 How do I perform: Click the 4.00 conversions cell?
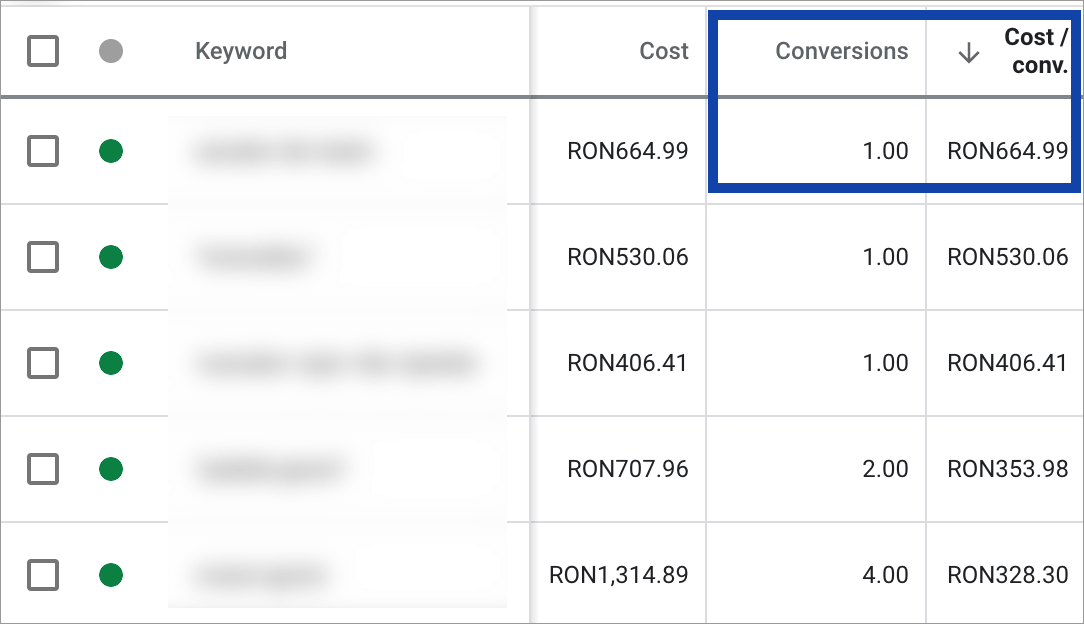tap(885, 575)
